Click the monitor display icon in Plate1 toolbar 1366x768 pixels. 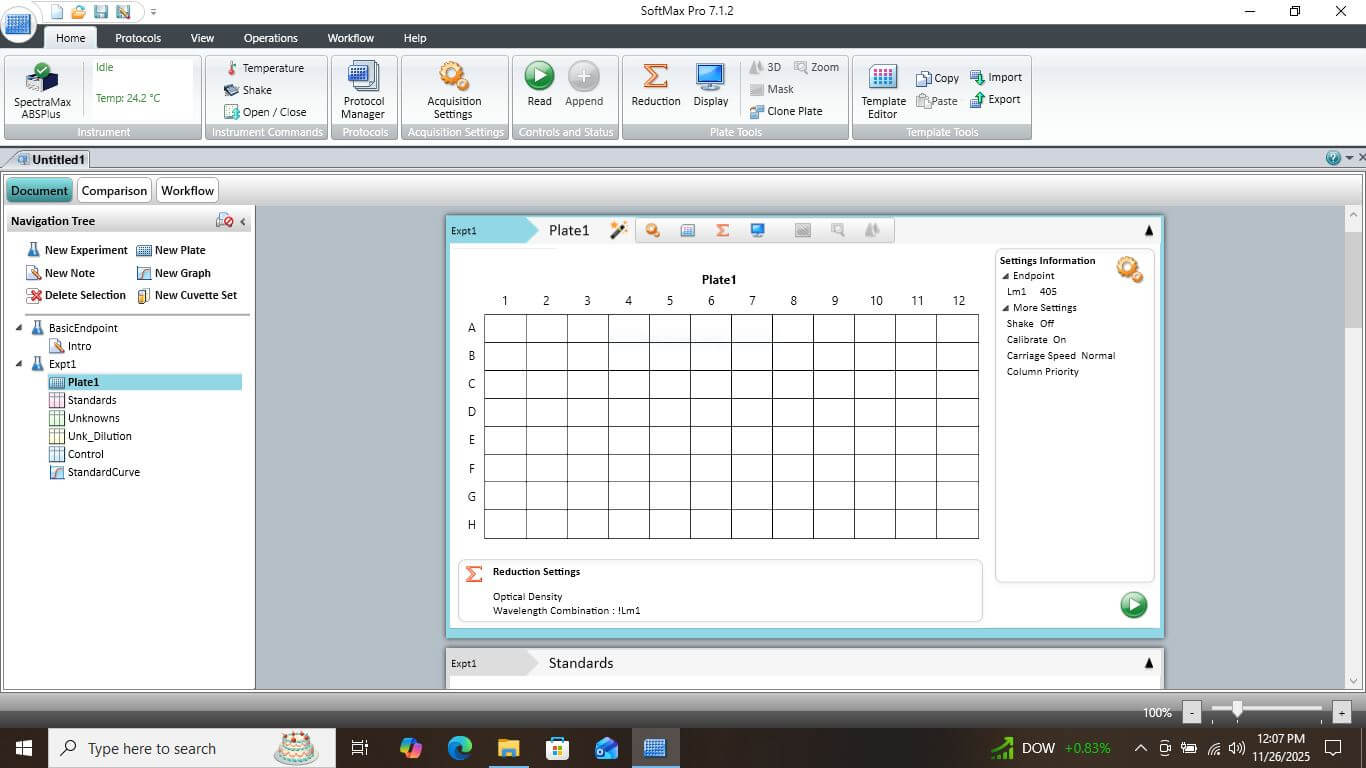pos(757,230)
